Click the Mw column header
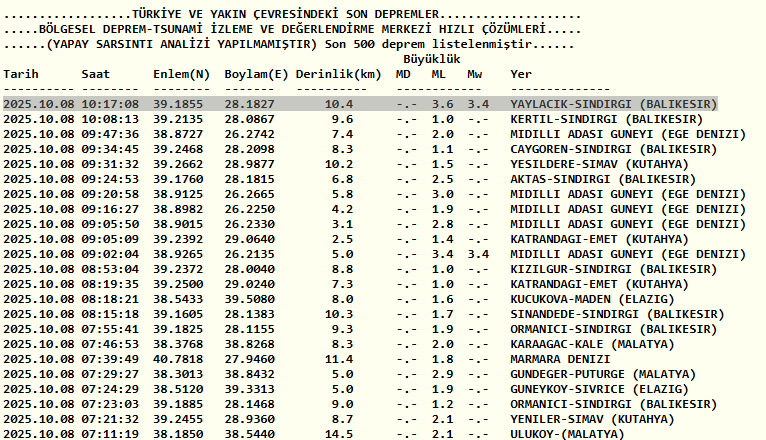This screenshot has height=440, width=766. point(474,74)
